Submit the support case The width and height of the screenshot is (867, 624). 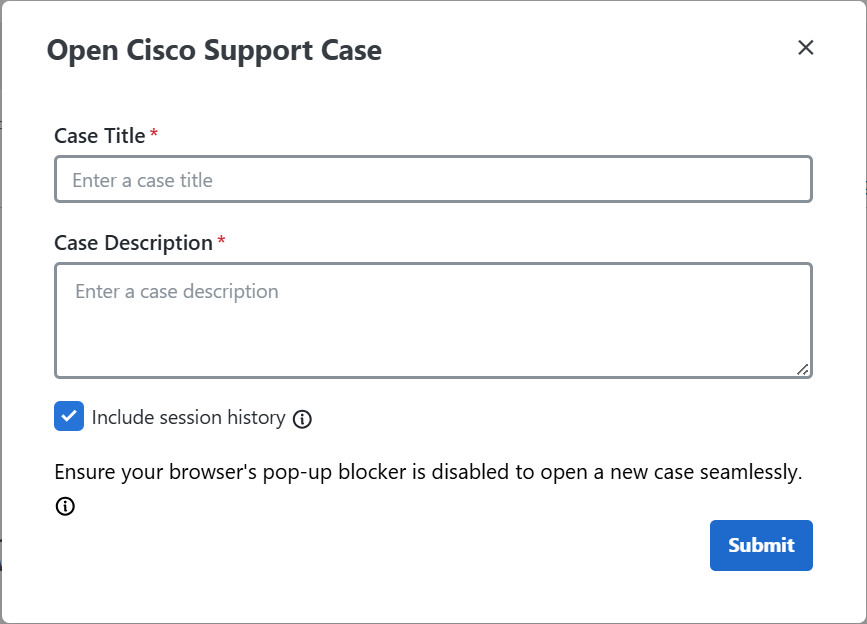(761, 545)
